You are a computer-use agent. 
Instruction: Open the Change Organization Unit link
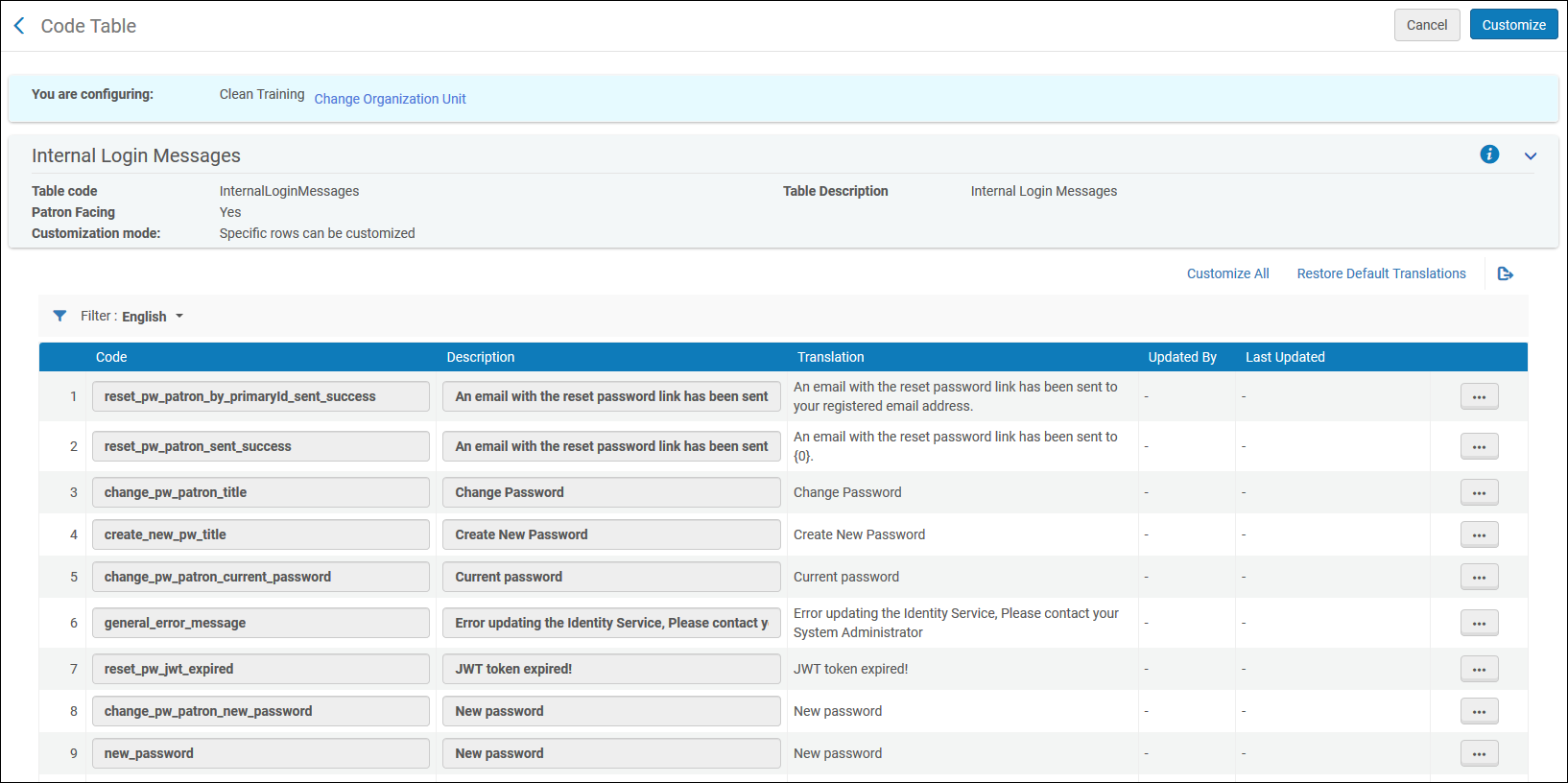coord(390,99)
